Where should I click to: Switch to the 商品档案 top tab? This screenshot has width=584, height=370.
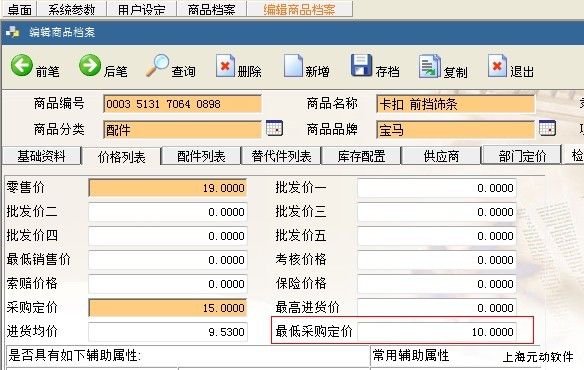[x=212, y=9]
